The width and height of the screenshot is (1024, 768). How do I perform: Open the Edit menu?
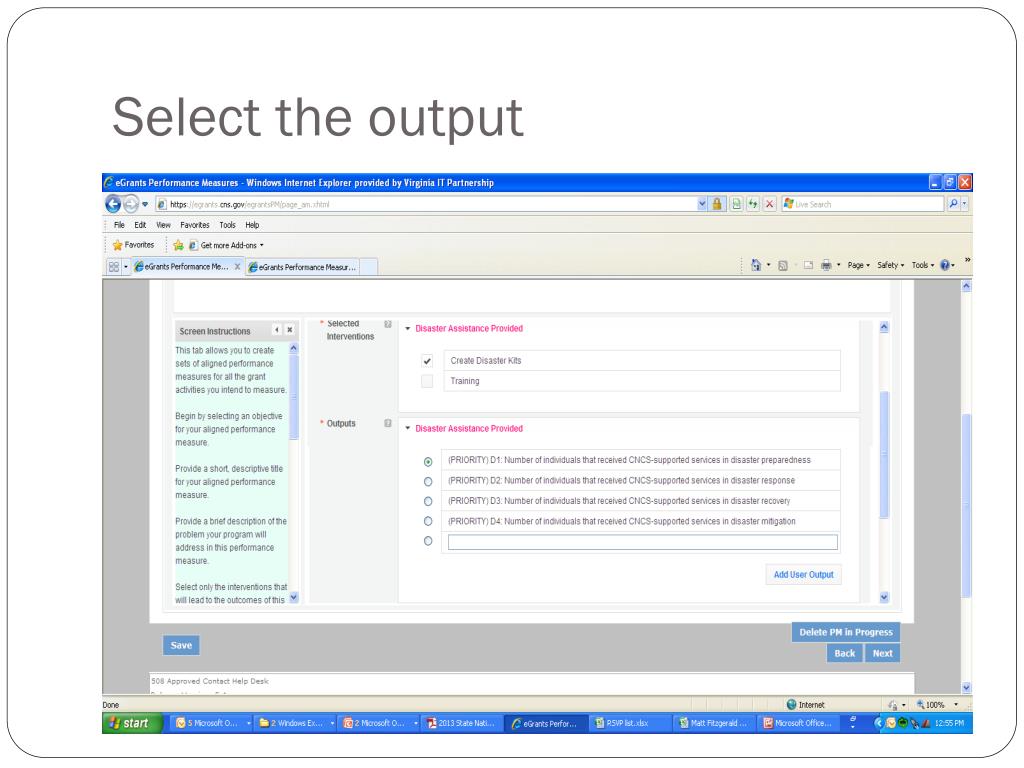tap(140, 225)
